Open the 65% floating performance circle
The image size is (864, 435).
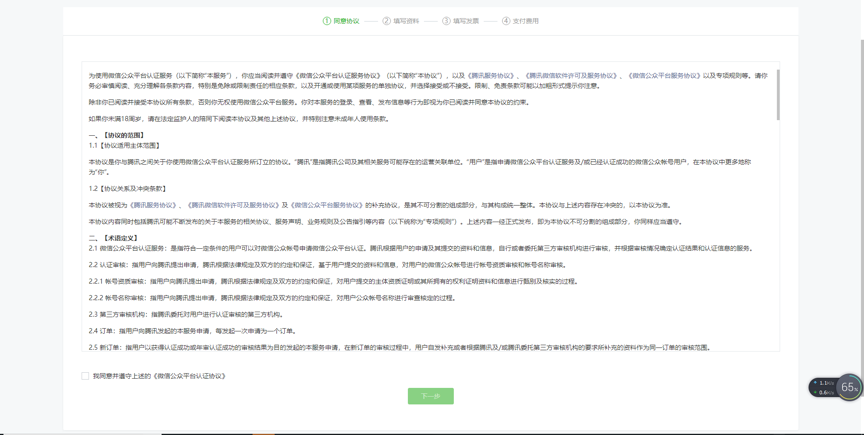click(849, 387)
